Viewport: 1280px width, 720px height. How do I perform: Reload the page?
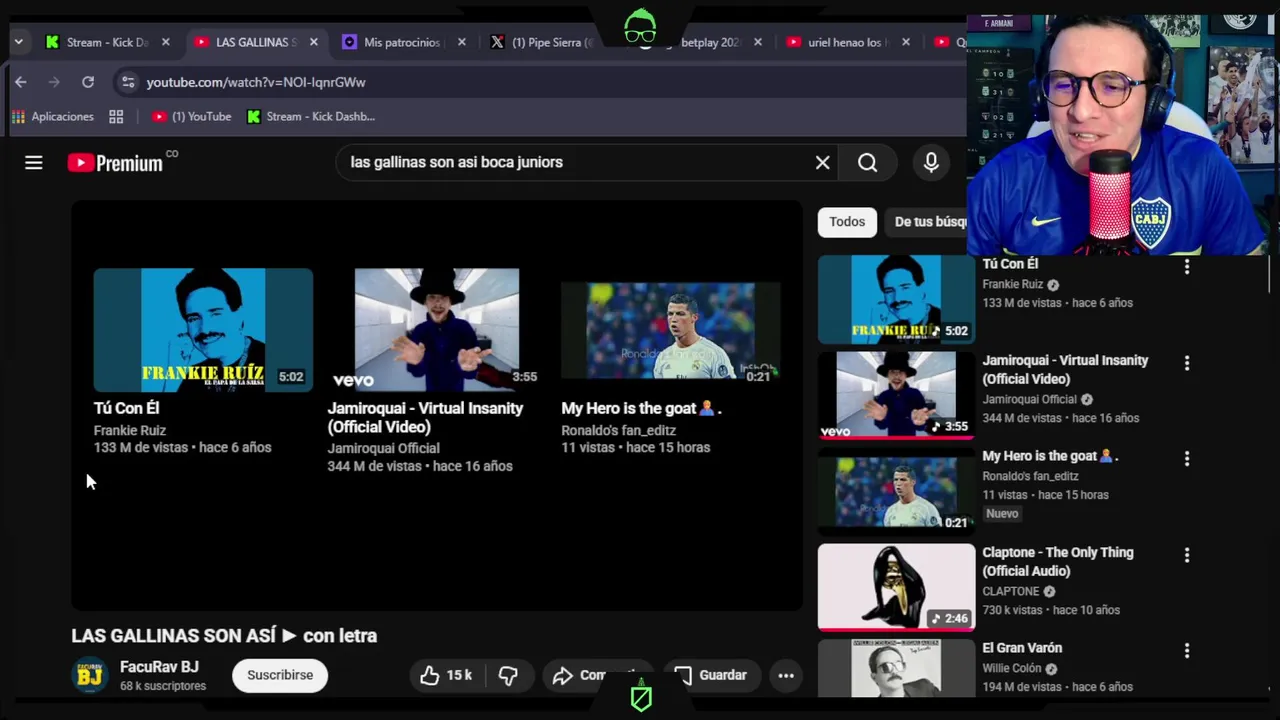click(88, 82)
